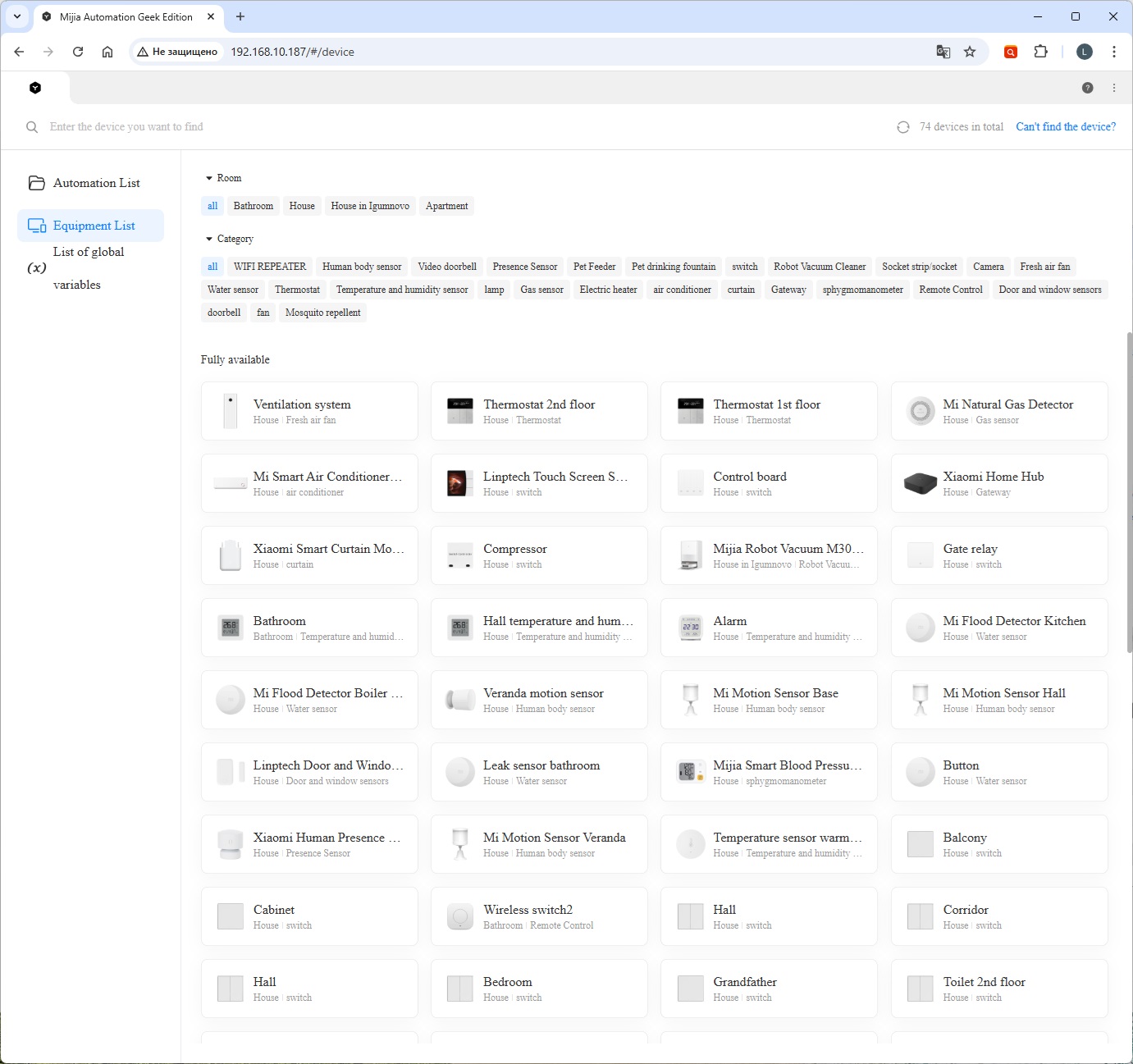The width and height of the screenshot is (1133, 1064).
Task: Bookmark this page with star icon
Action: [x=970, y=52]
